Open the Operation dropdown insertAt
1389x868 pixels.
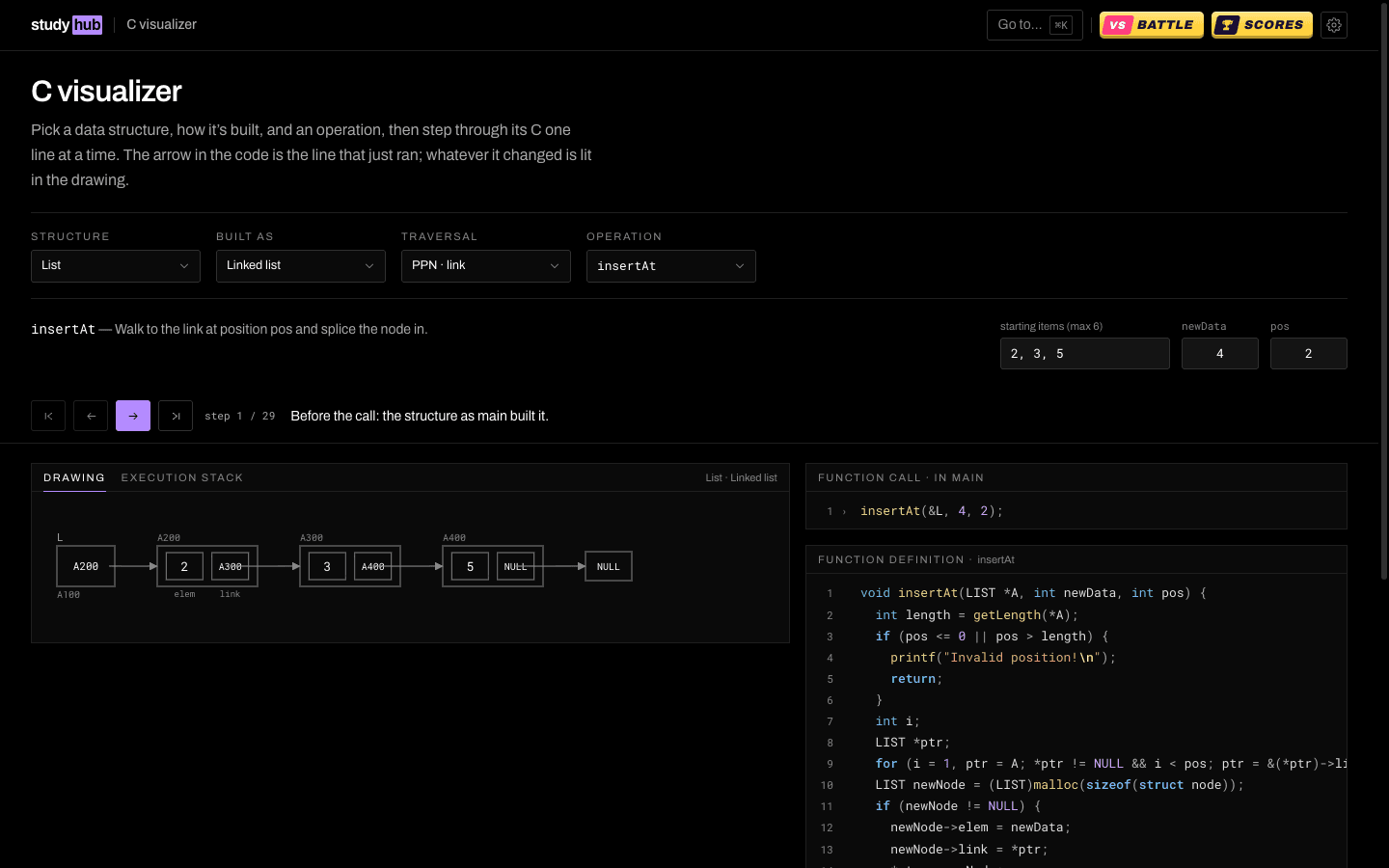671,266
